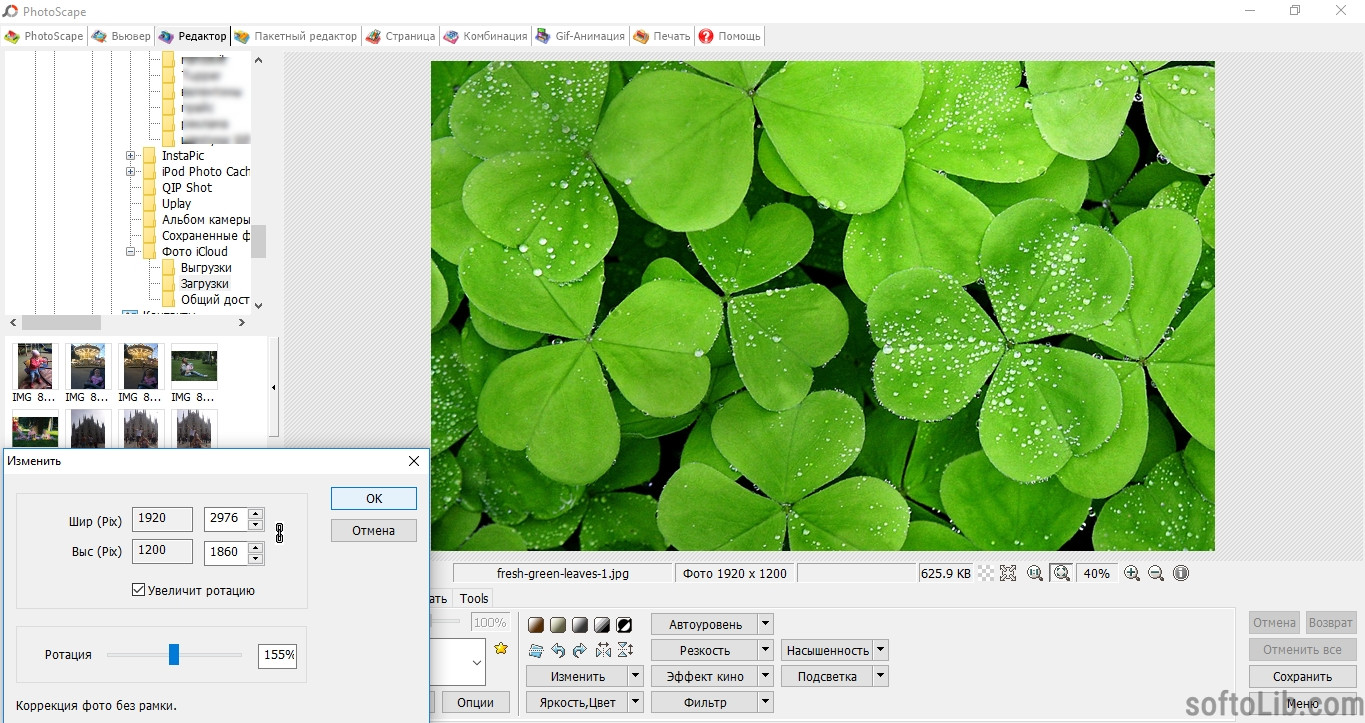The image size is (1365, 723).
Task: Click the yellow star favorites icon
Action: [x=501, y=648]
